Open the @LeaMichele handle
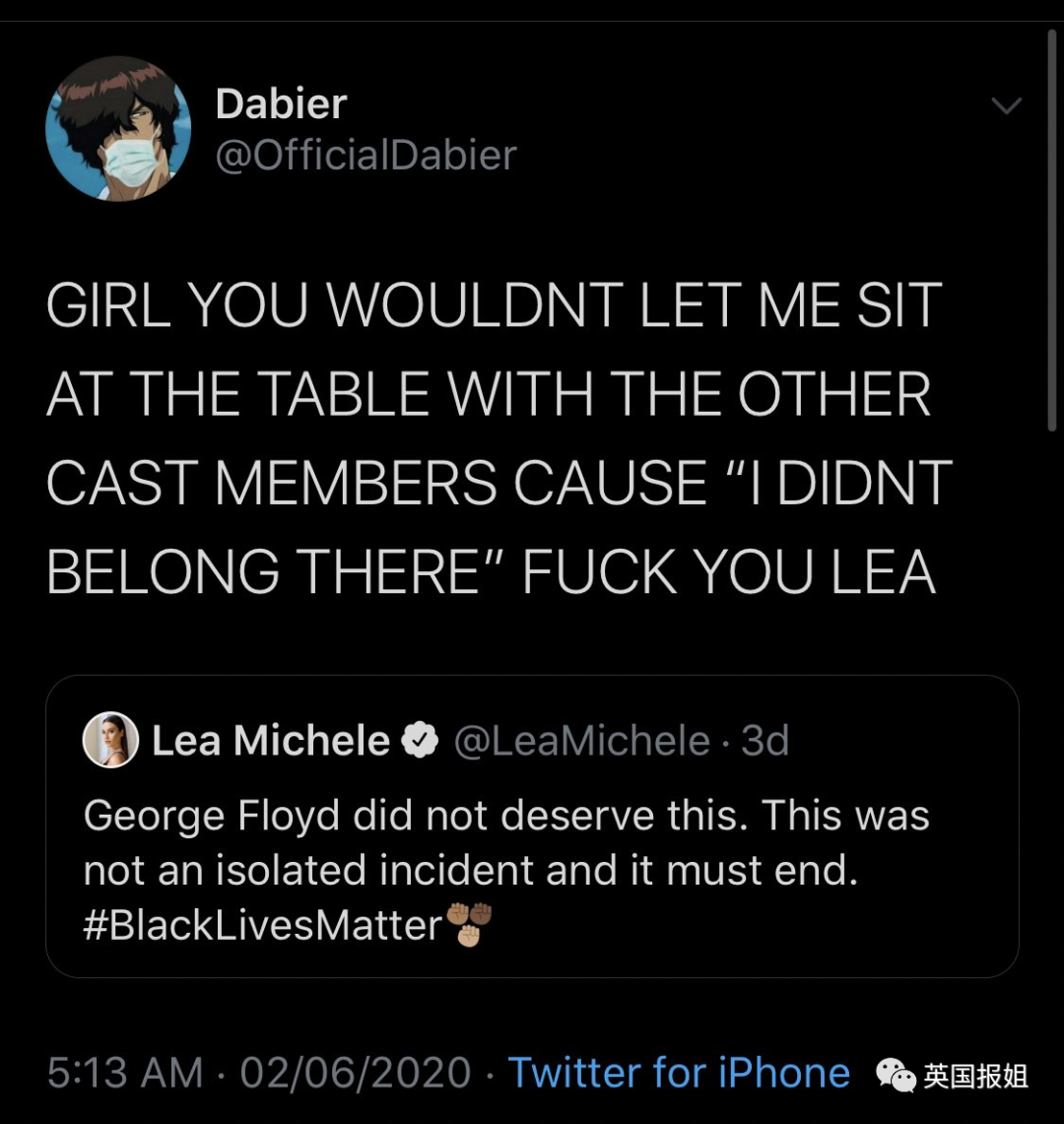Screen dimensions: 1064x1124 pos(581,741)
